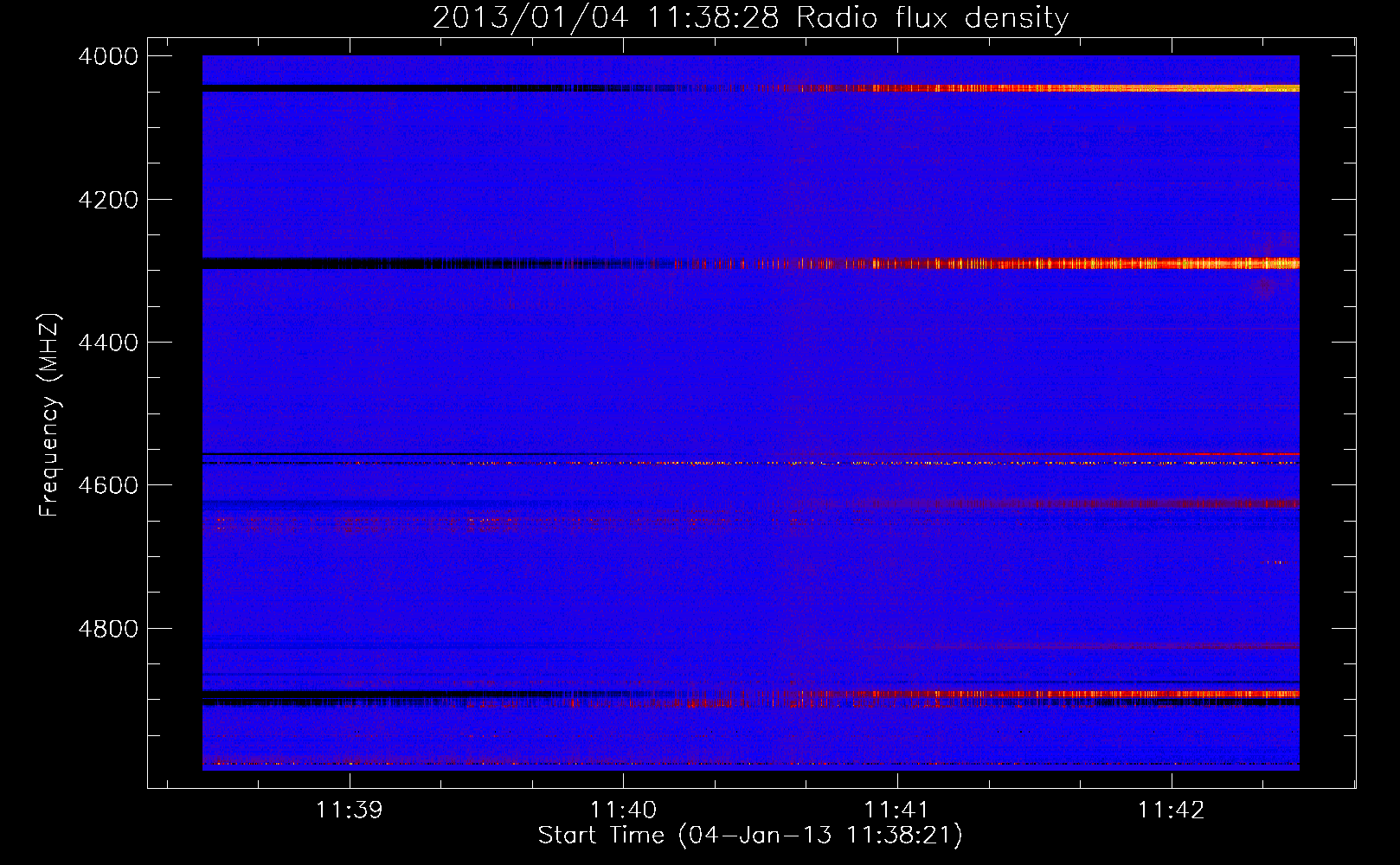1400x865 pixels.
Task: Click the 'Frequency (MHZ)' axis label
Action: tap(49, 415)
